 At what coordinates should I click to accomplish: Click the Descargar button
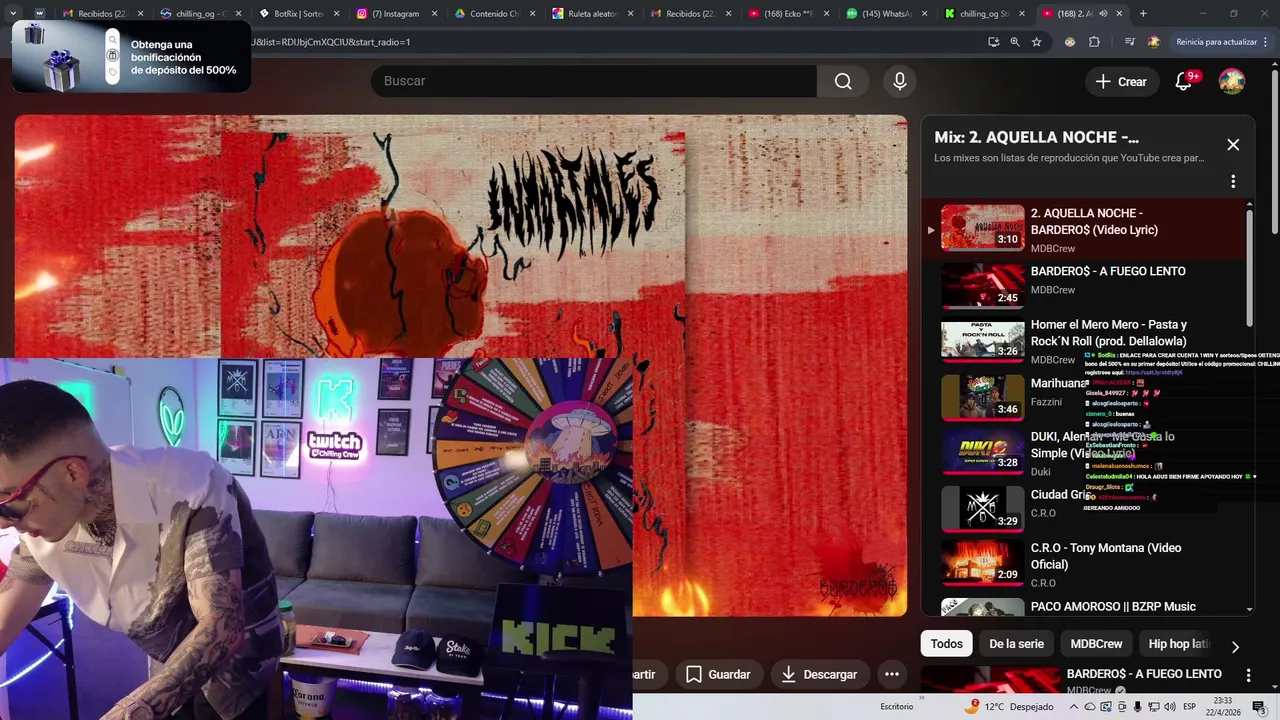(x=818, y=674)
